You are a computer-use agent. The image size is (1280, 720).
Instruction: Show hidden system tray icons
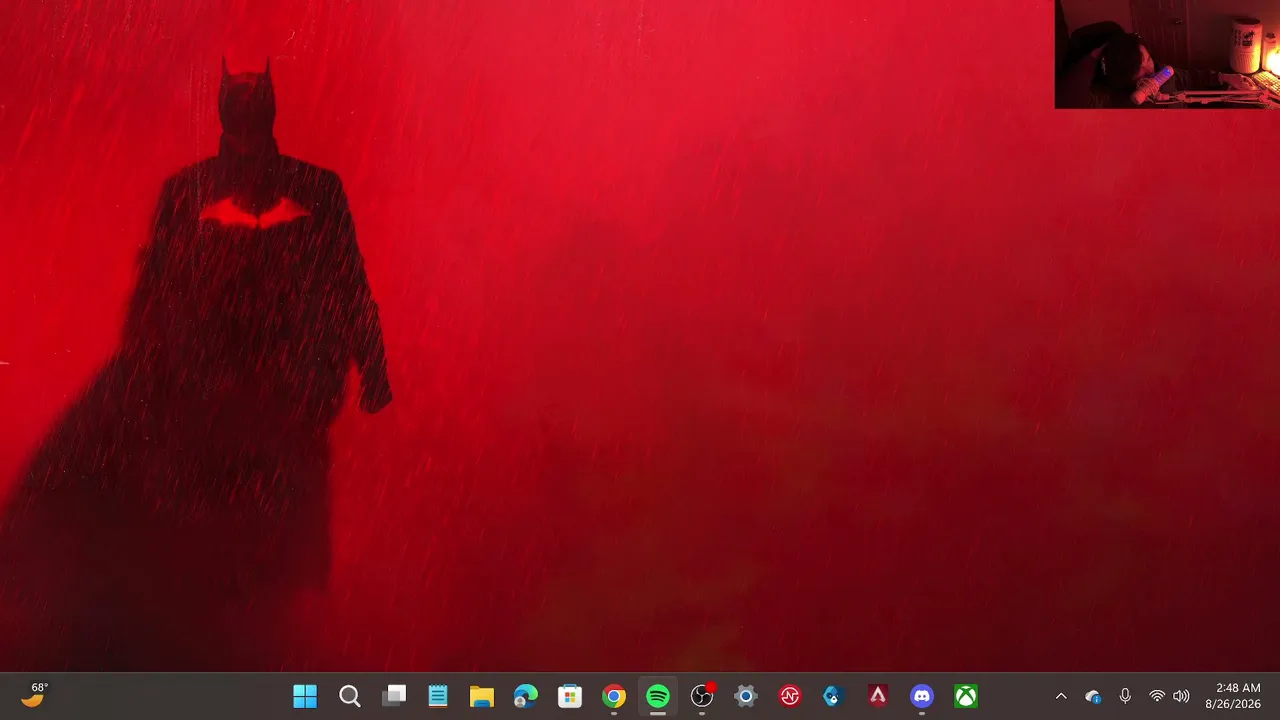[1061, 696]
